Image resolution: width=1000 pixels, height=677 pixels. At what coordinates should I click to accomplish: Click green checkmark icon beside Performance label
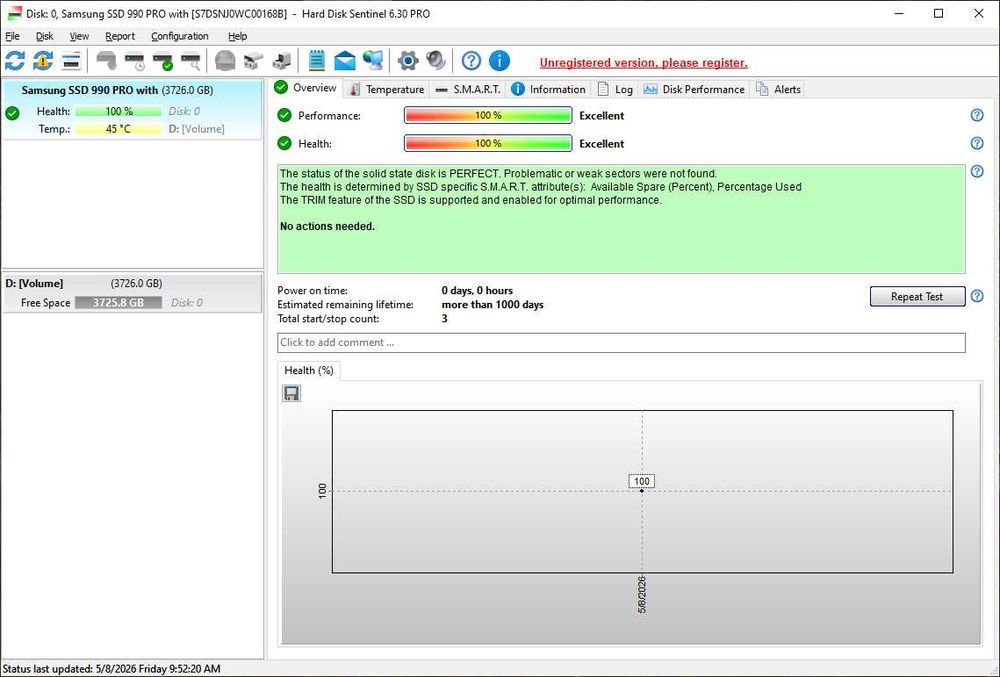[x=284, y=115]
